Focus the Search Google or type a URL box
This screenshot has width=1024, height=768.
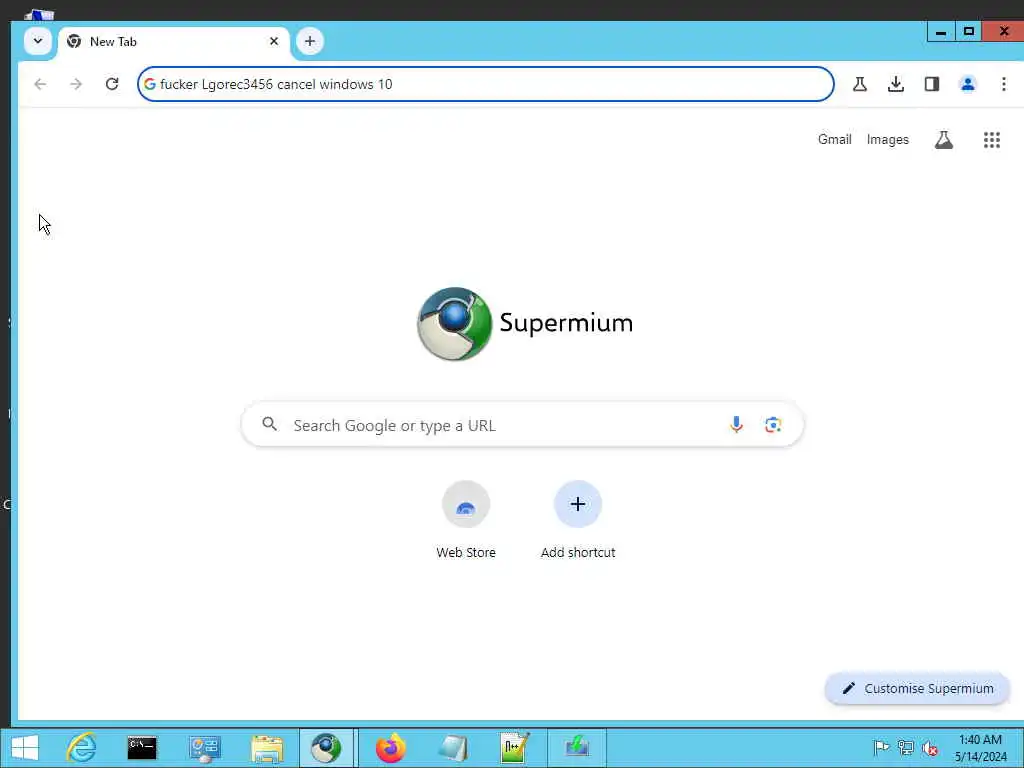point(522,425)
